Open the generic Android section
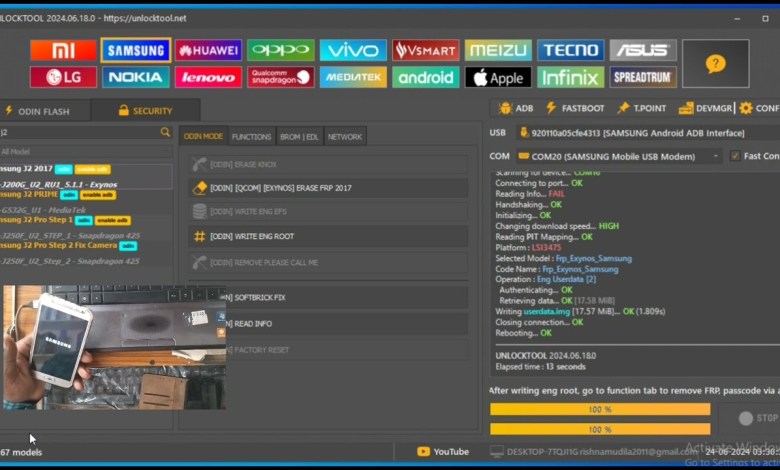 point(426,77)
